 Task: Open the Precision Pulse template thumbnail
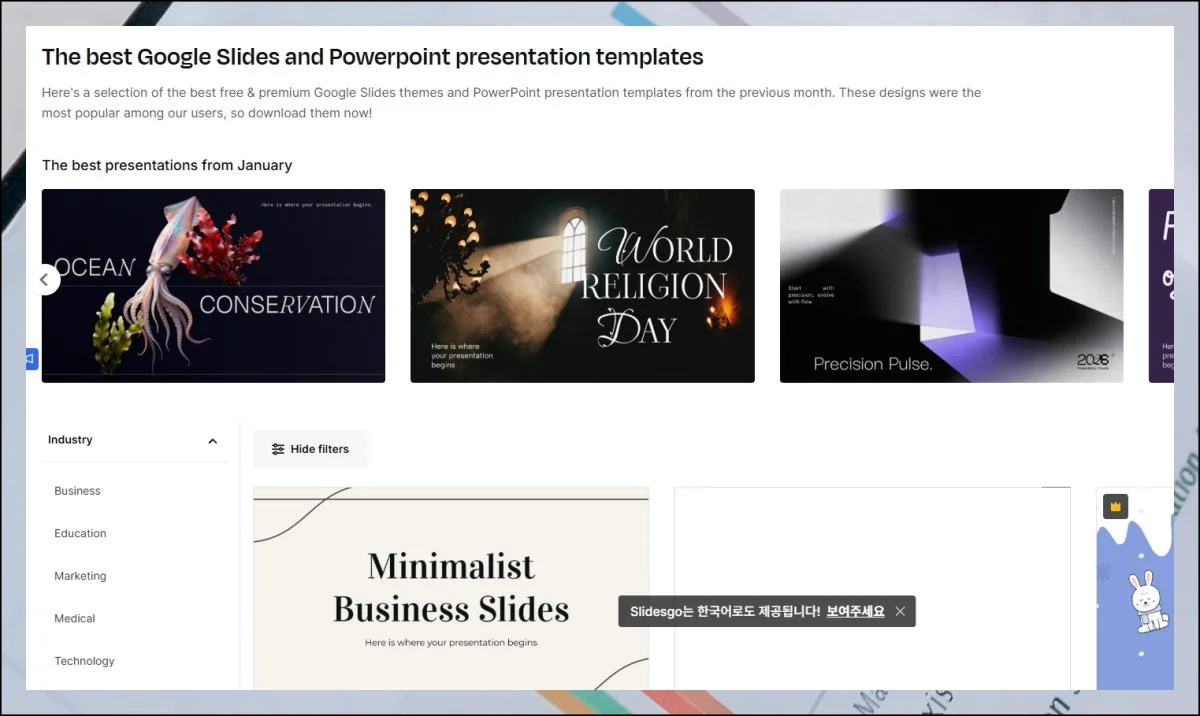[x=951, y=286]
